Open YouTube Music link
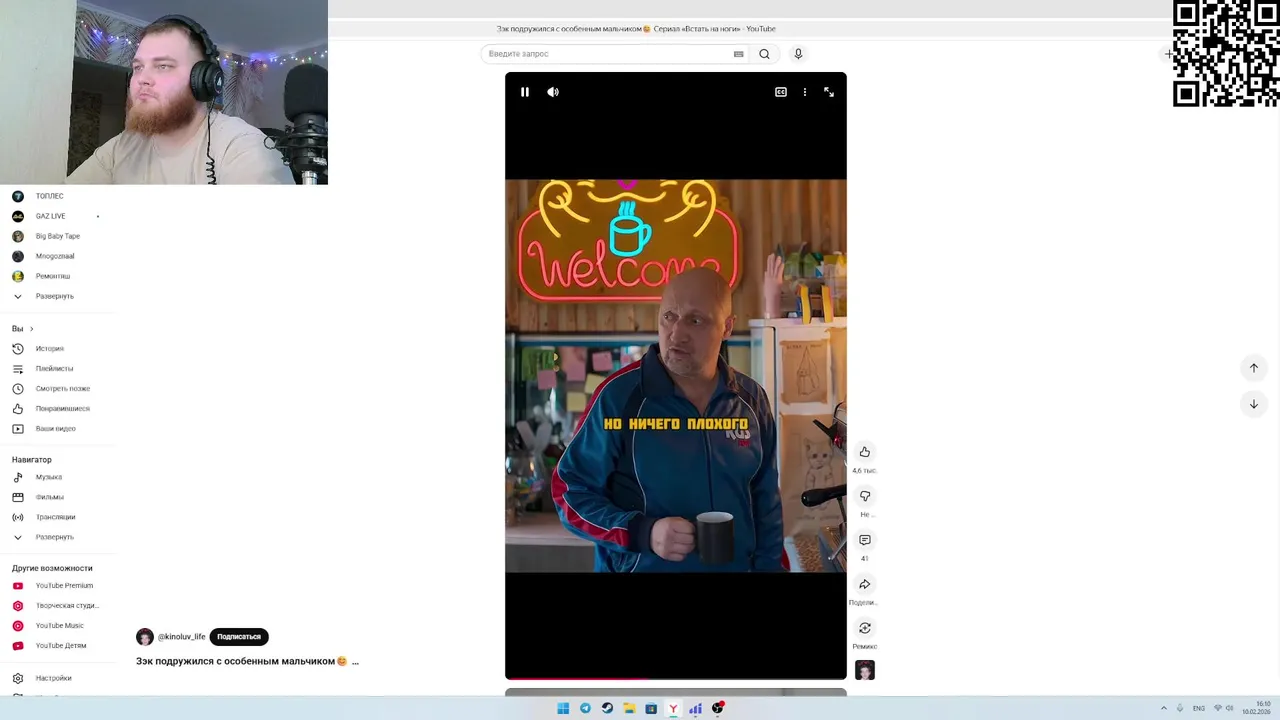 pyautogui.click(x=58, y=626)
